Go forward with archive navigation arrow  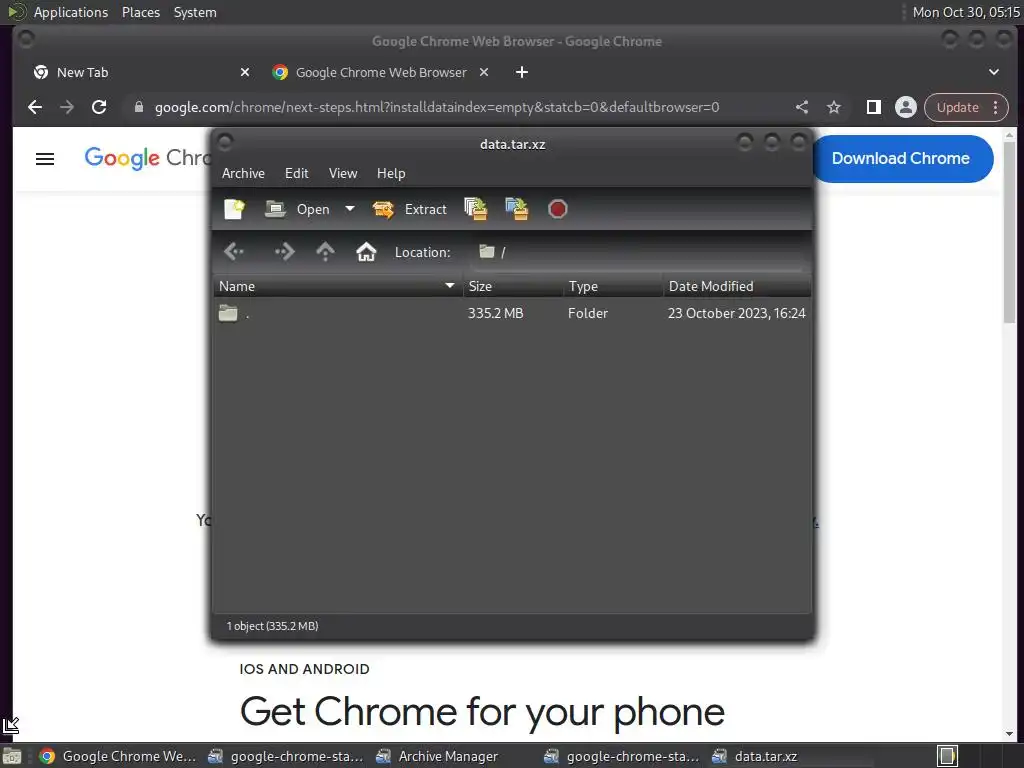(x=284, y=251)
